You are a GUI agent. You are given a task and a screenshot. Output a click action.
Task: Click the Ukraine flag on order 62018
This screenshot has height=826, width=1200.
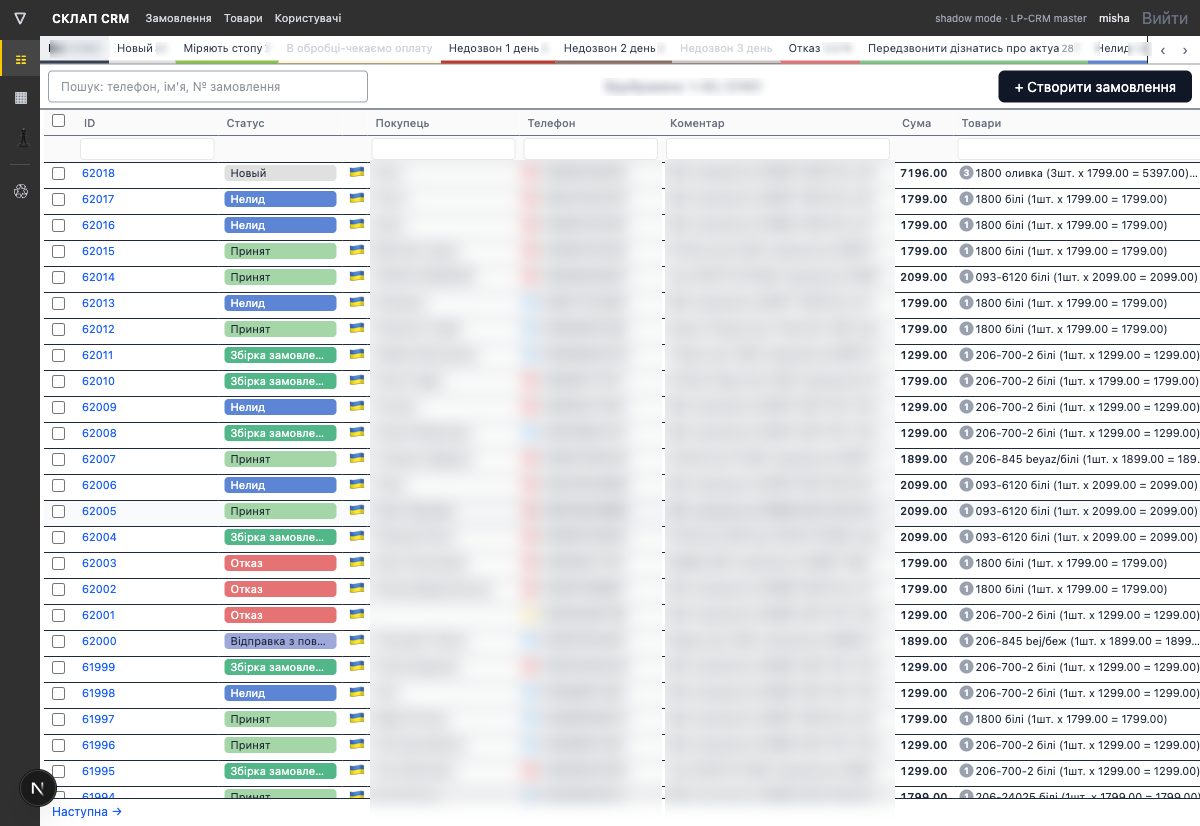click(x=356, y=172)
